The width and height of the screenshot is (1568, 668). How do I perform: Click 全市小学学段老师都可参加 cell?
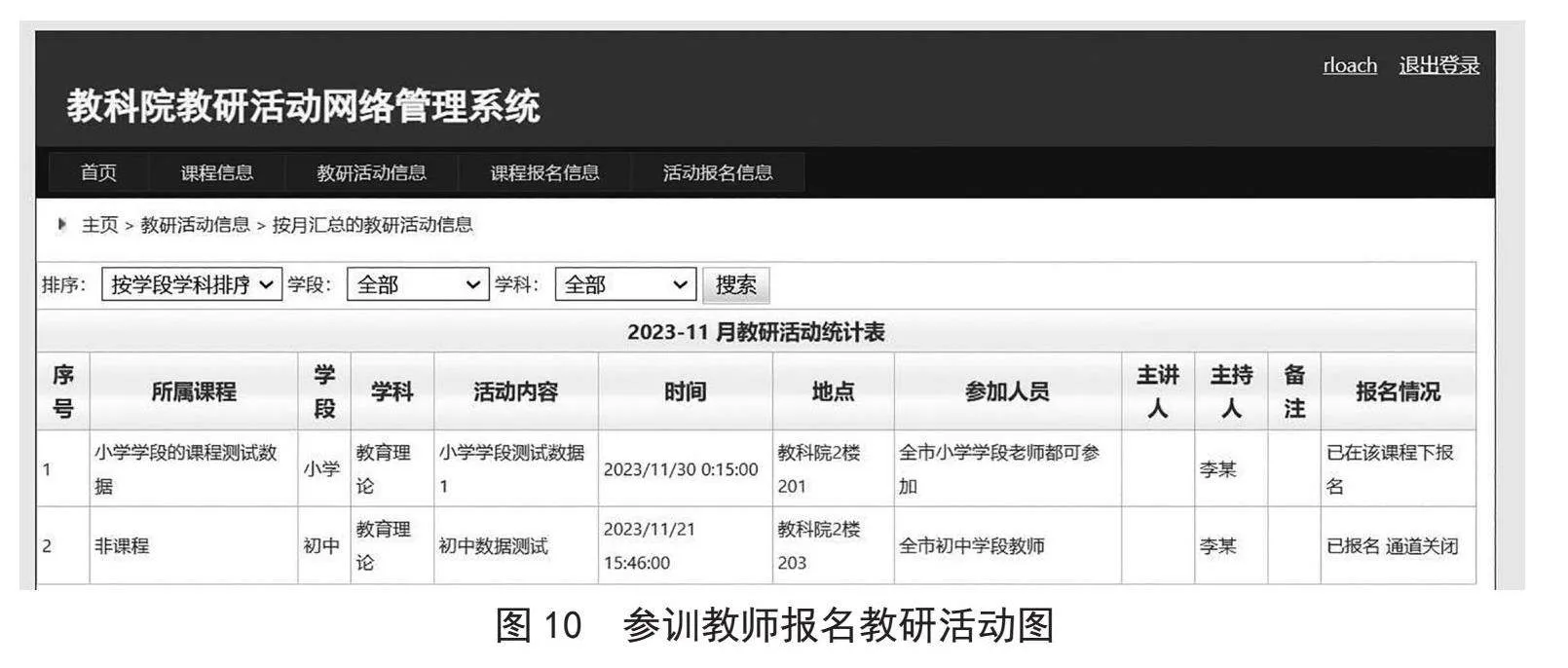[x=1008, y=468]
